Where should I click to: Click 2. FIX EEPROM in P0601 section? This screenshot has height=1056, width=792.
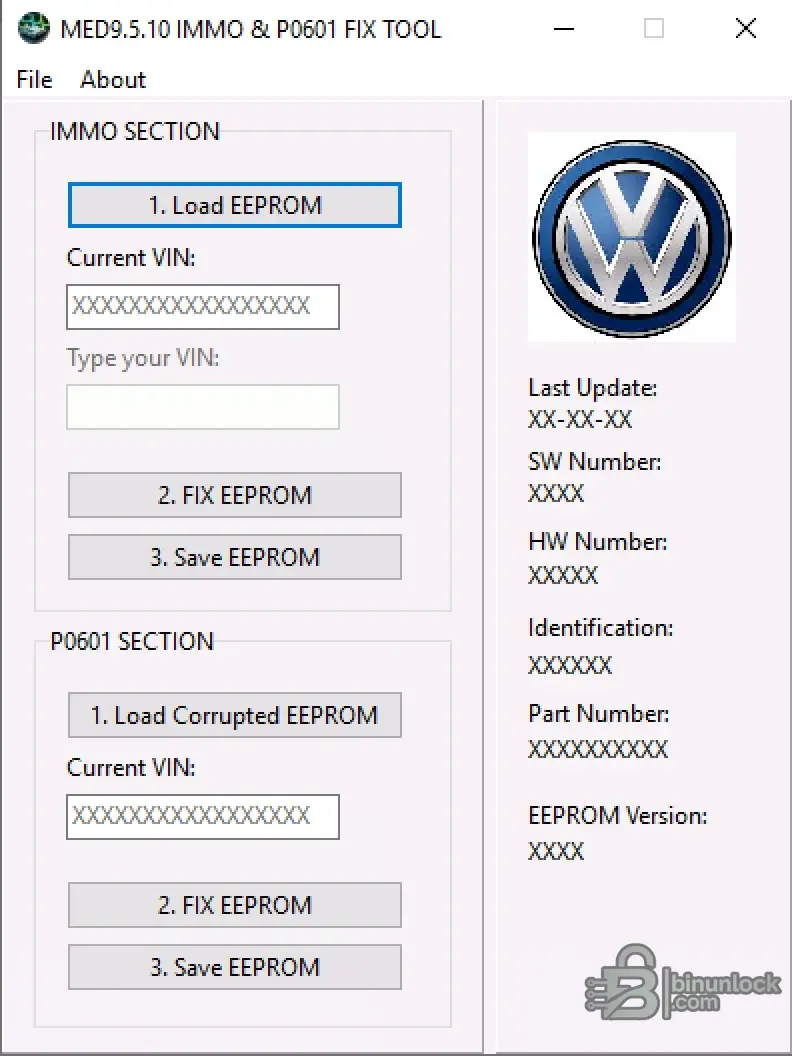[x=235, y=904]
